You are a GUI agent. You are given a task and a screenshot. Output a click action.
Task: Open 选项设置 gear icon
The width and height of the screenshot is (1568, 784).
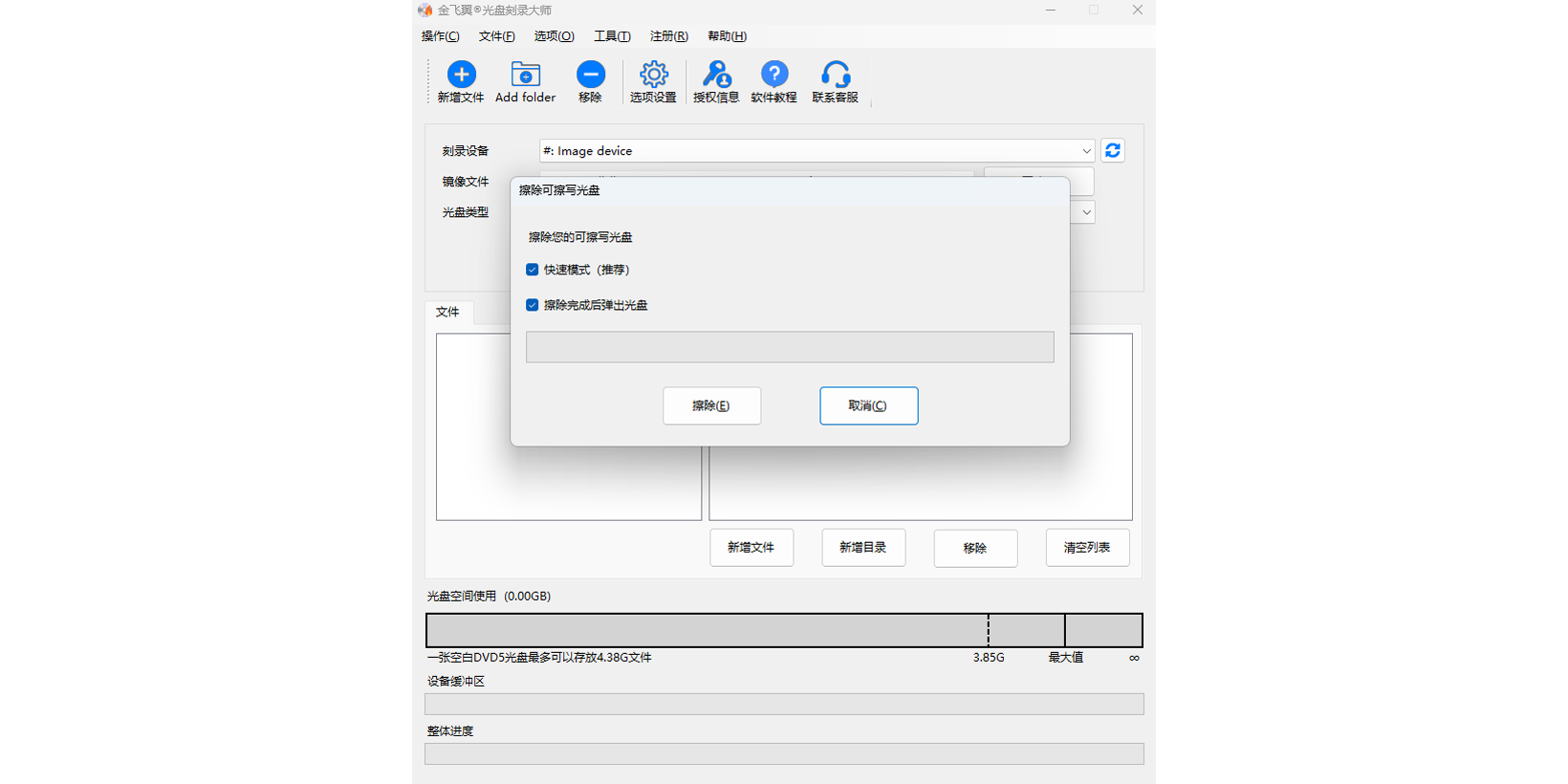coord(653,75)
